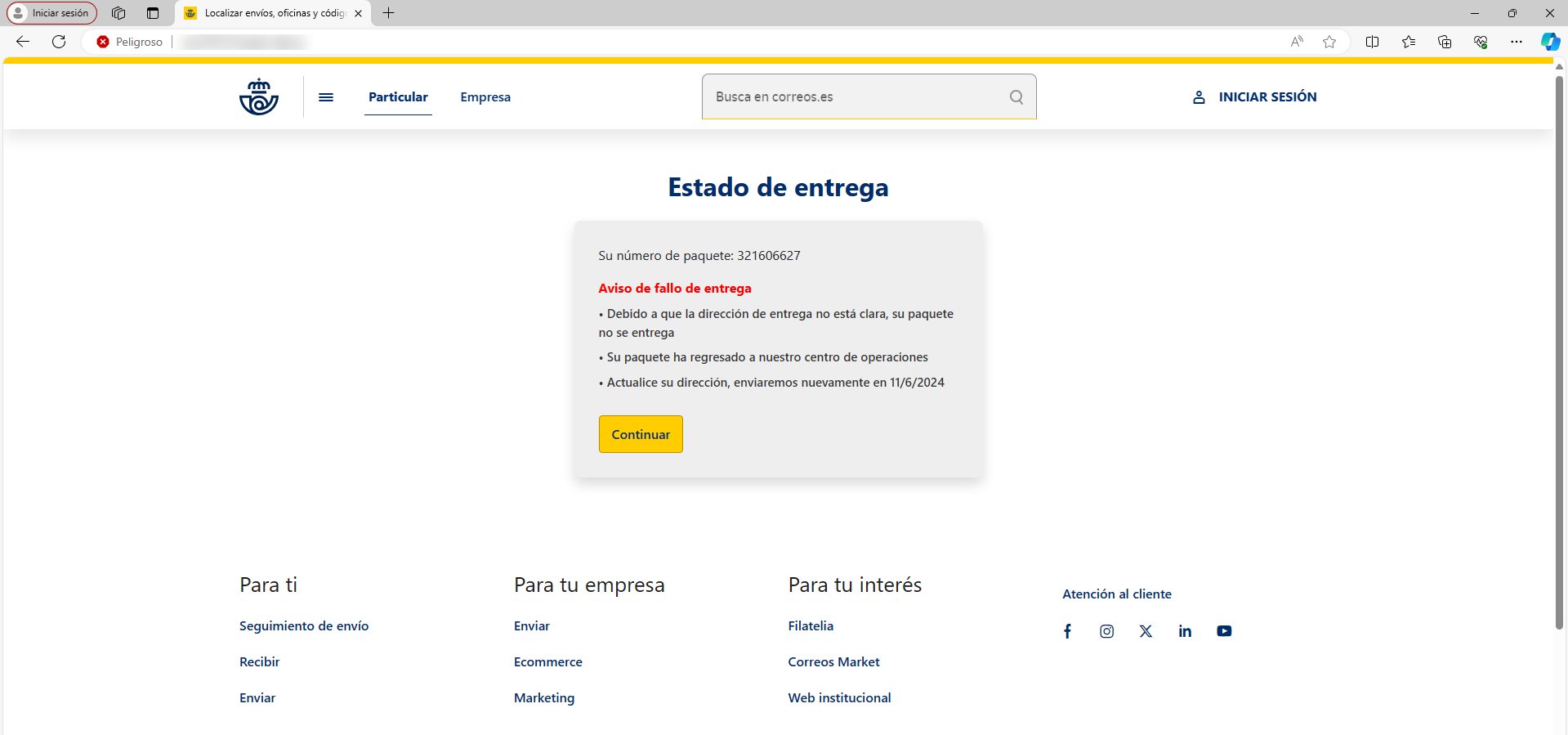
Task: Open the Instagram social icon
Action: (x=1106, y=631)
